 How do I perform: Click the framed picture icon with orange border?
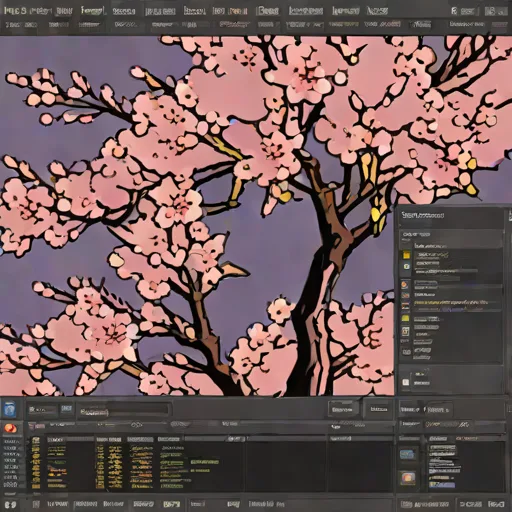[405, 331]
